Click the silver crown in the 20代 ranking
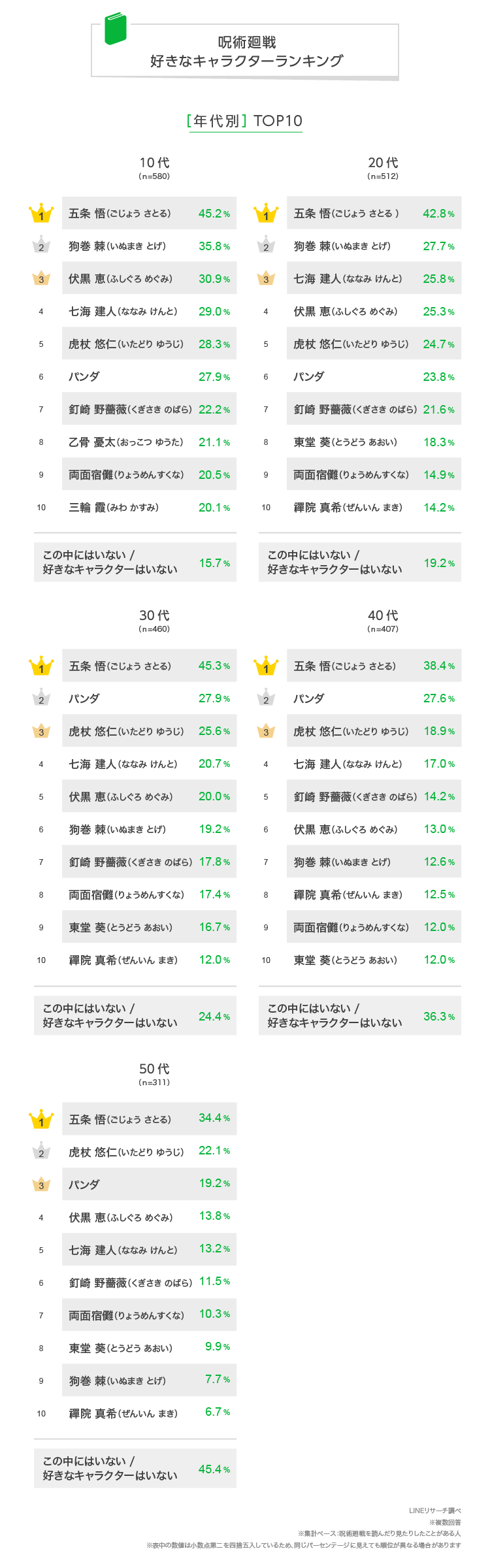 tap(266, 246)
